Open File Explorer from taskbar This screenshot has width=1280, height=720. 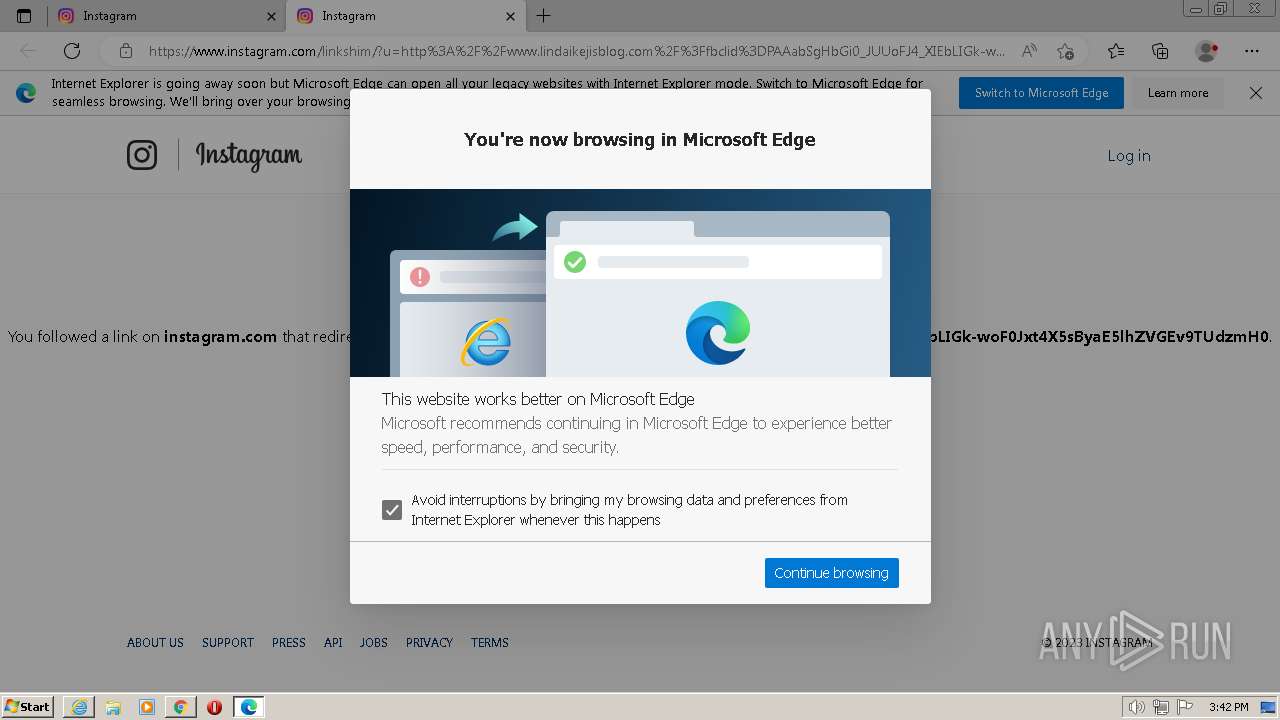click(x=113, y=707)
